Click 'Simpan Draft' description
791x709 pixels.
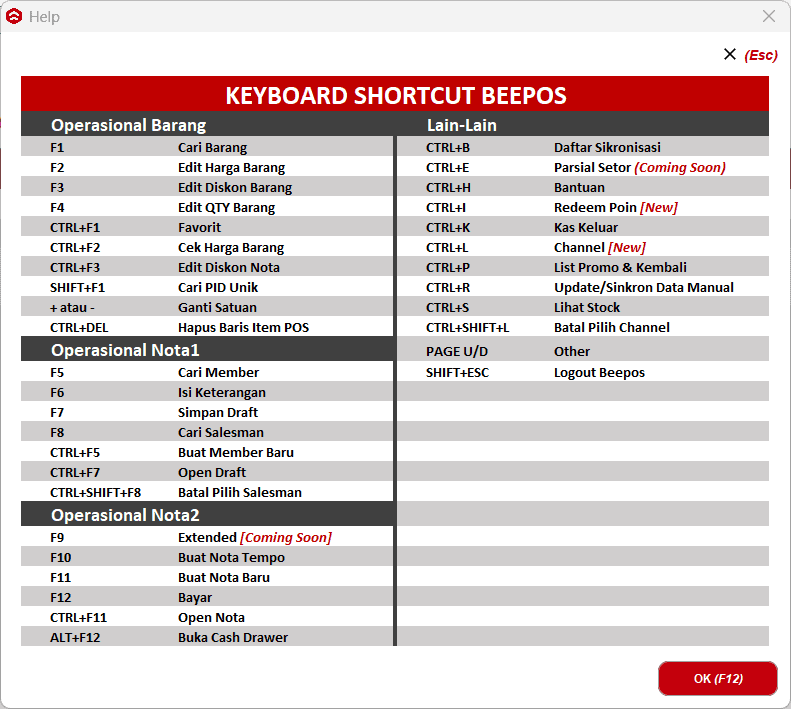217,413
